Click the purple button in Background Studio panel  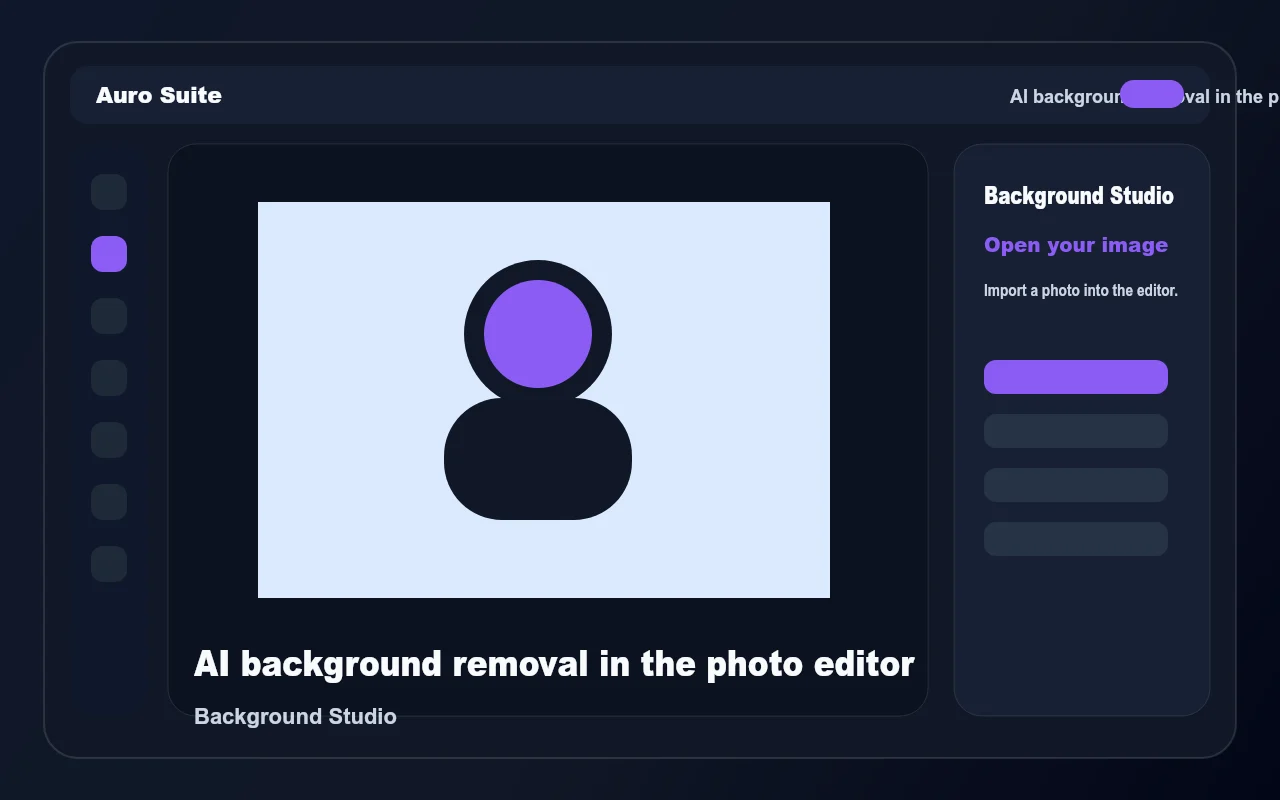point(1076,377)
